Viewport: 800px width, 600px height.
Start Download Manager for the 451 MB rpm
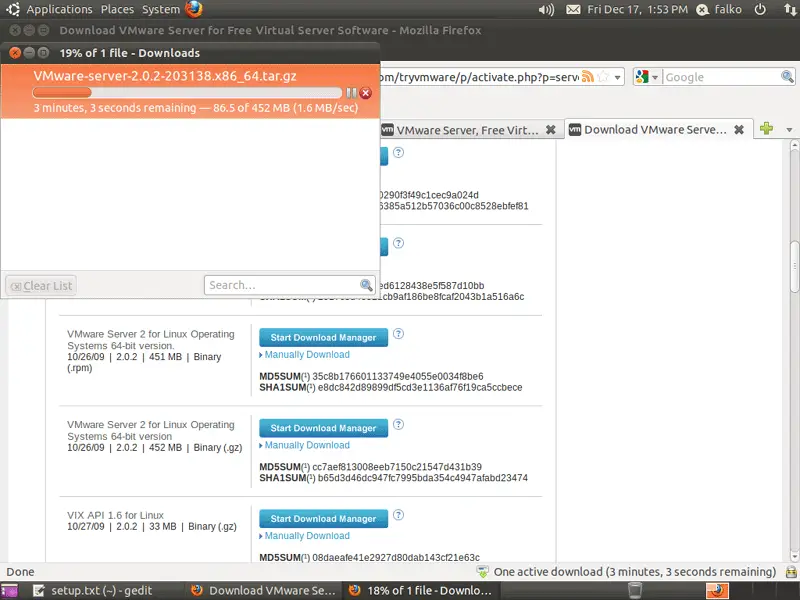[323, 337]
